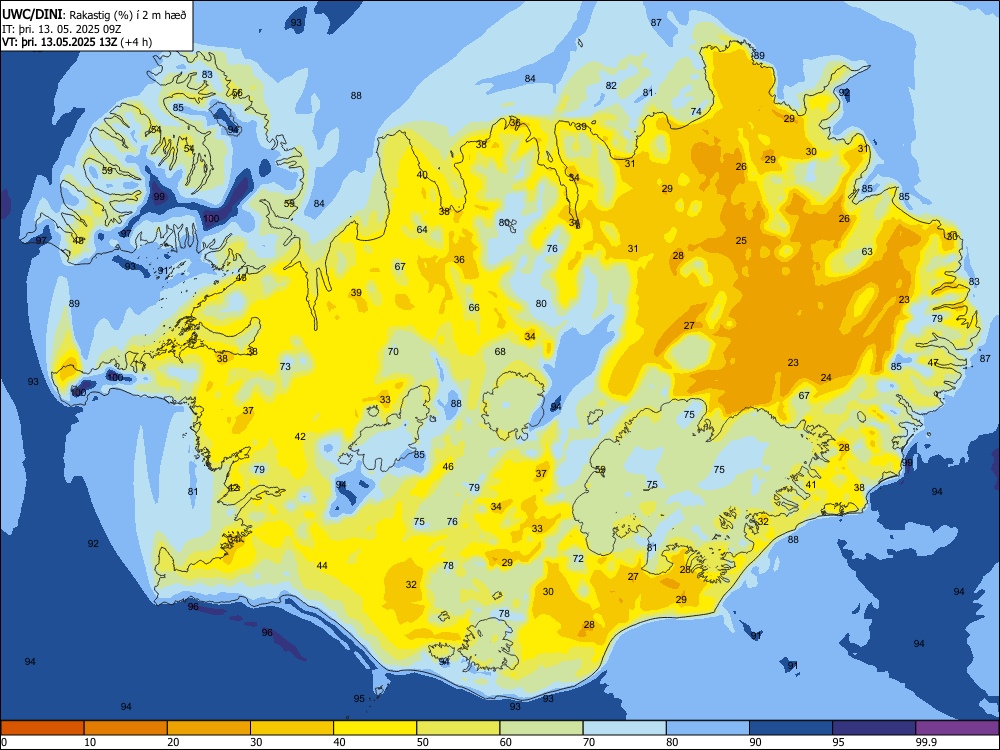1000x750 pixels.
Task: Click the map value '47'
Action: point(933,363)
